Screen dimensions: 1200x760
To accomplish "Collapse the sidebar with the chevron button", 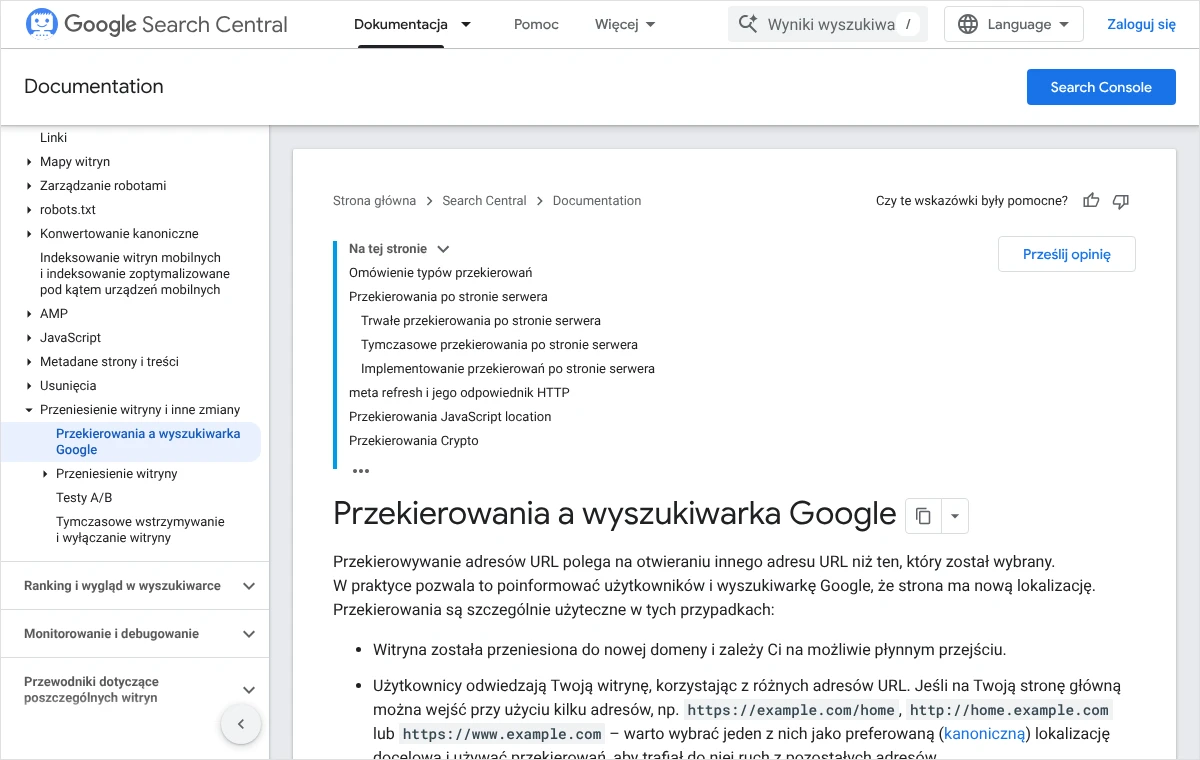I will point(241,724).
